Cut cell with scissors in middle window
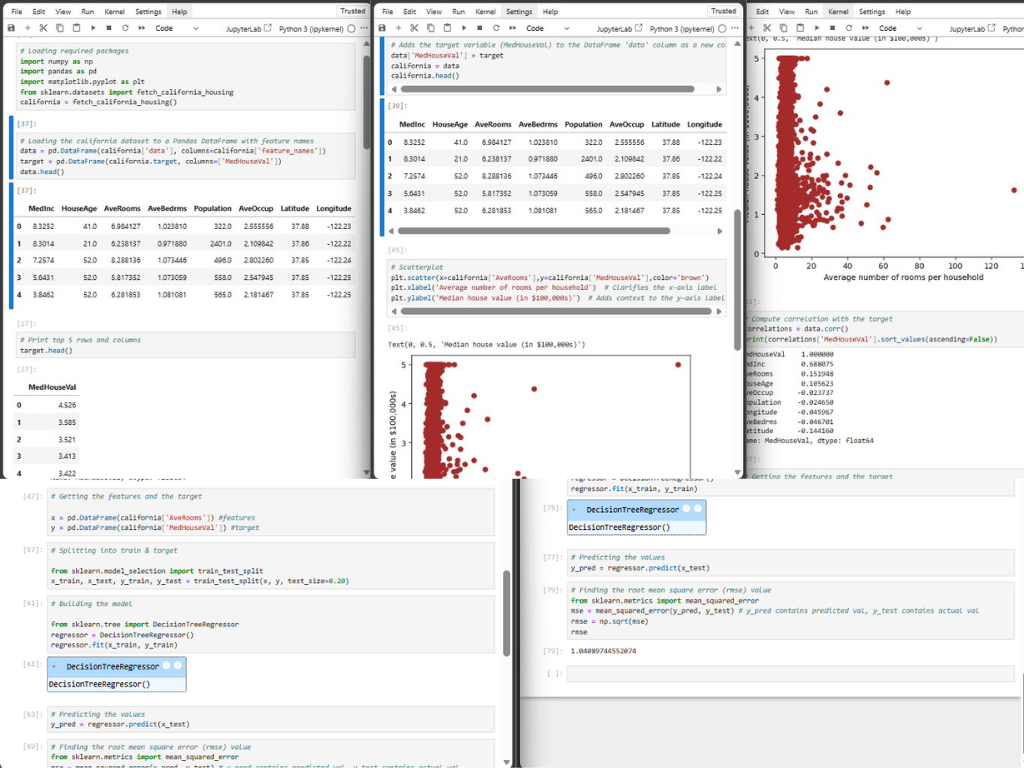 pyautogui.click(x=414, y=28)
